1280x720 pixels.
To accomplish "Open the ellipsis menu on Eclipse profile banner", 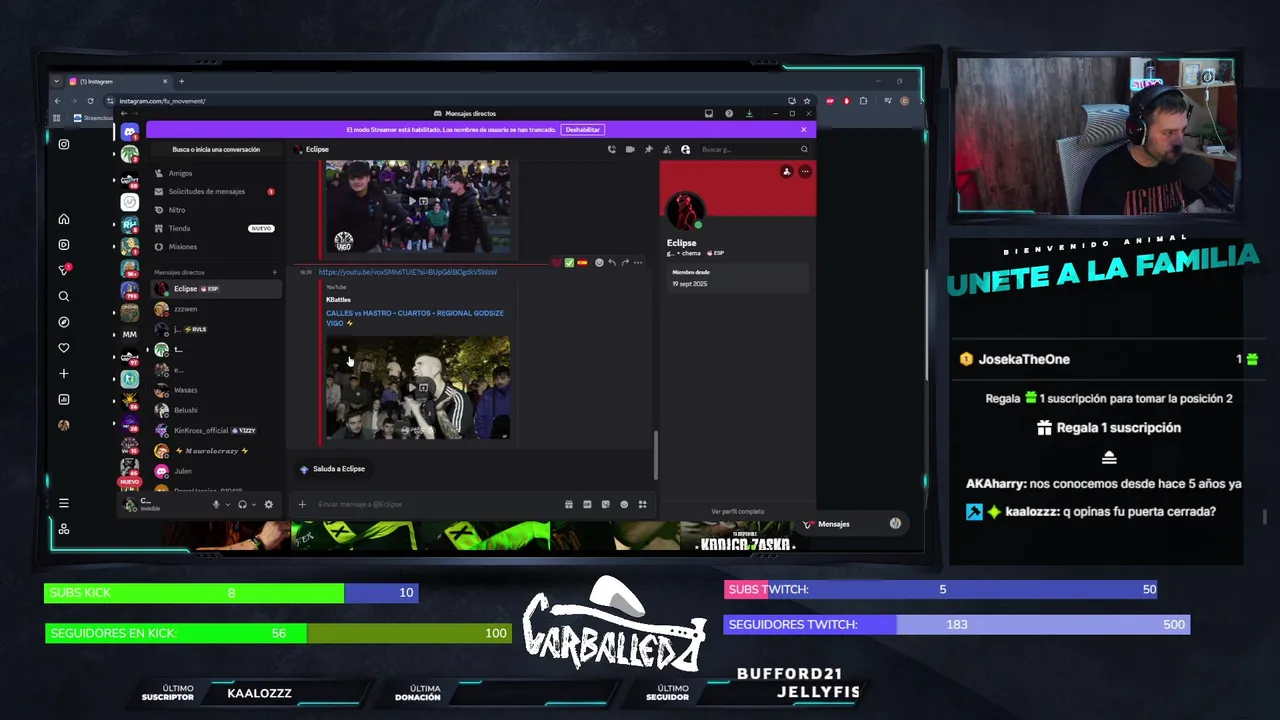I will click(804, 172).
